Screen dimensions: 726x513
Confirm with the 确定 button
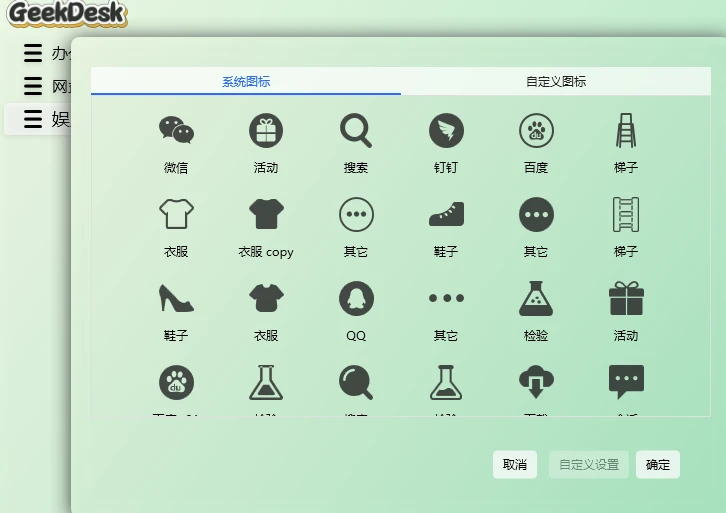pyautogui.click(x=658, y=464)
